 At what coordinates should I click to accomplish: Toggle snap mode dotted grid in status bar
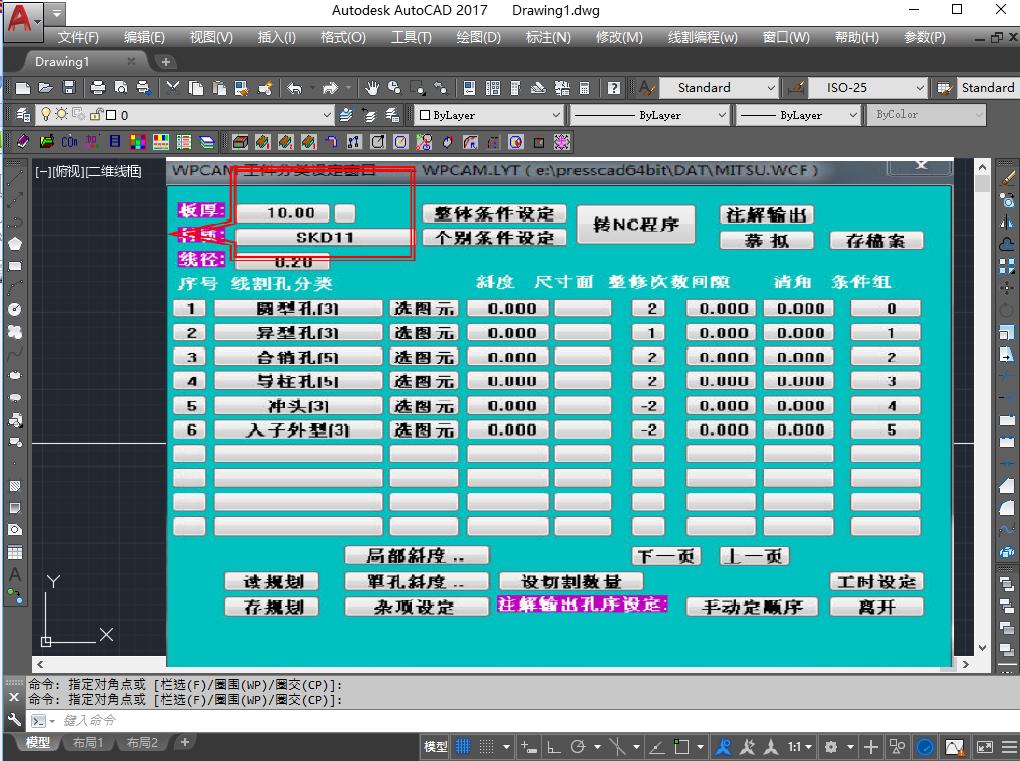(486, 747)
